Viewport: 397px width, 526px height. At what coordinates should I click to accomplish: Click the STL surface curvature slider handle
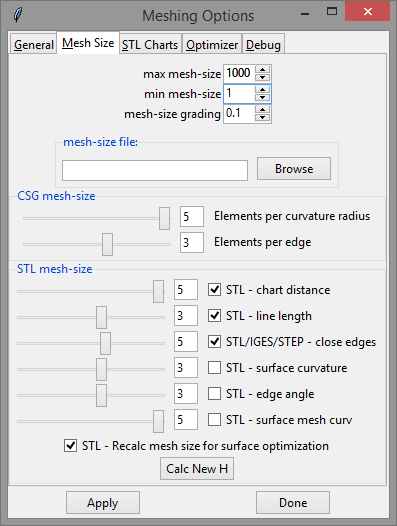(x=101, y=369)
